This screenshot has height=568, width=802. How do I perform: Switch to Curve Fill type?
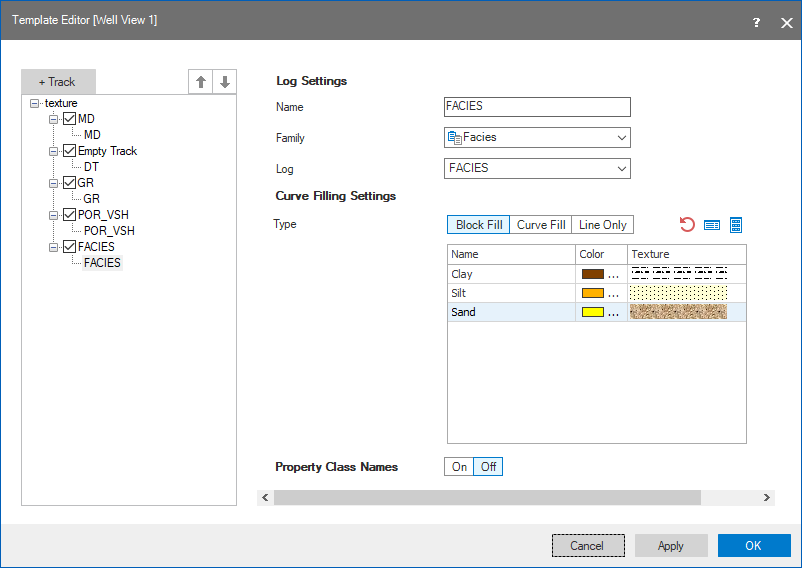pyautogui.click(x=541, y=225)
